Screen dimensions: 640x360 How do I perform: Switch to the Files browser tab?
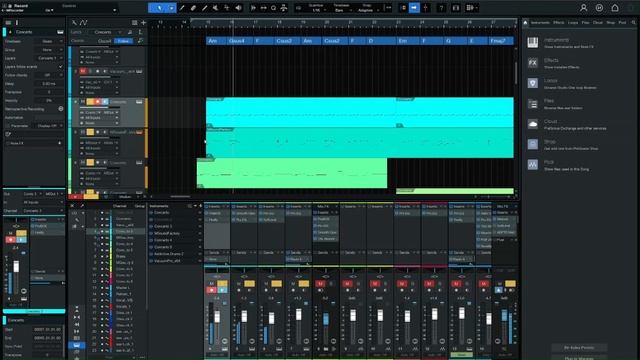click(x=586, y=22)
